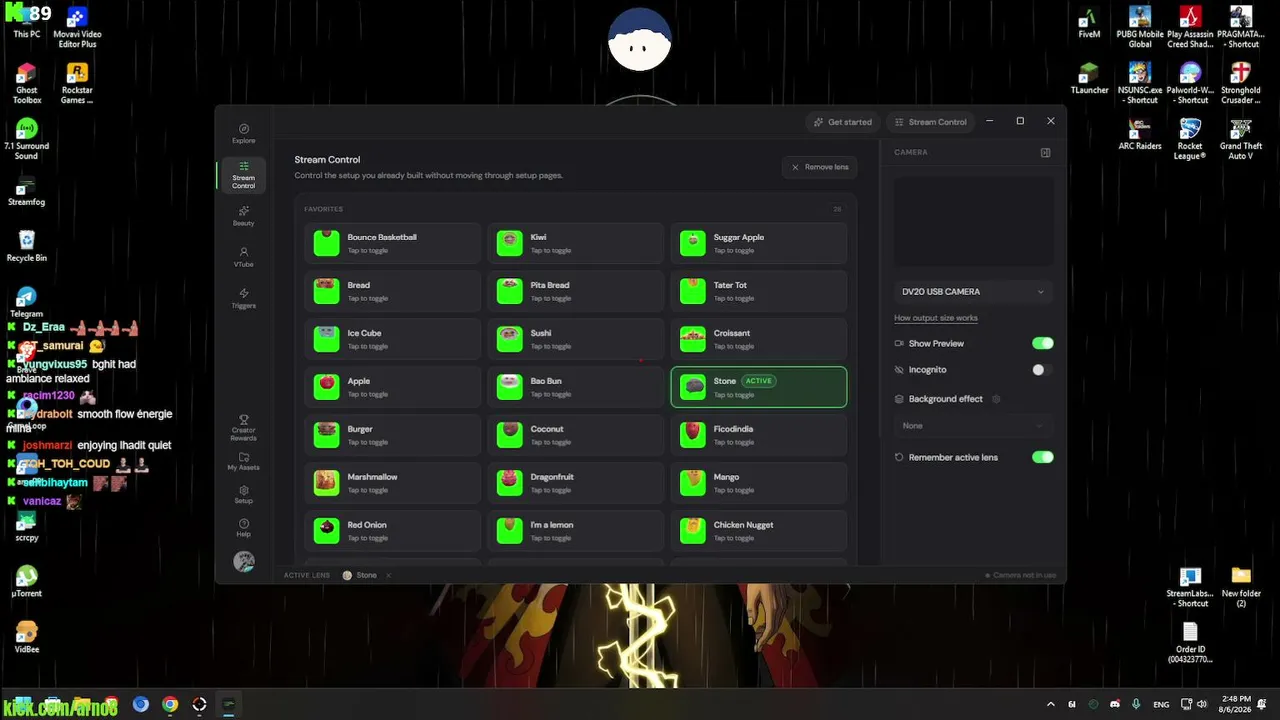Open My Assets in the sidebar
The image size is (1280, 720).
[243, 461]
